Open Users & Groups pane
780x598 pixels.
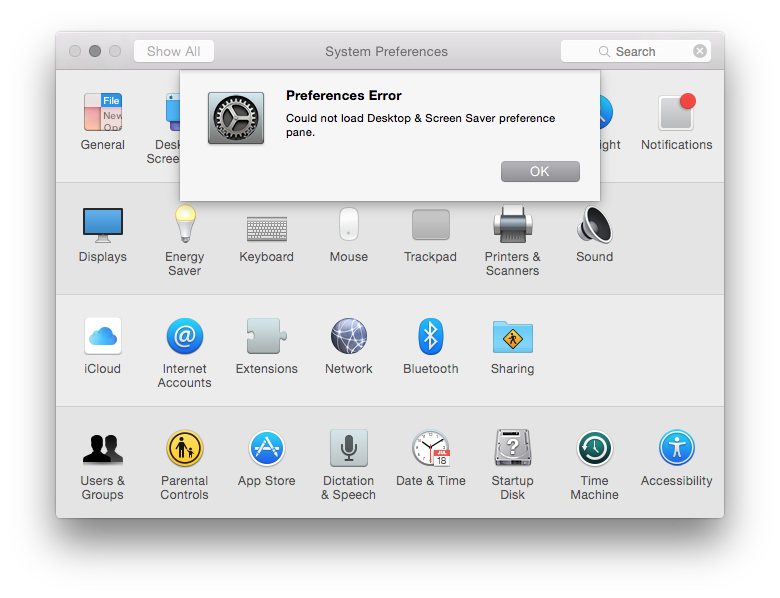(102, 449)
